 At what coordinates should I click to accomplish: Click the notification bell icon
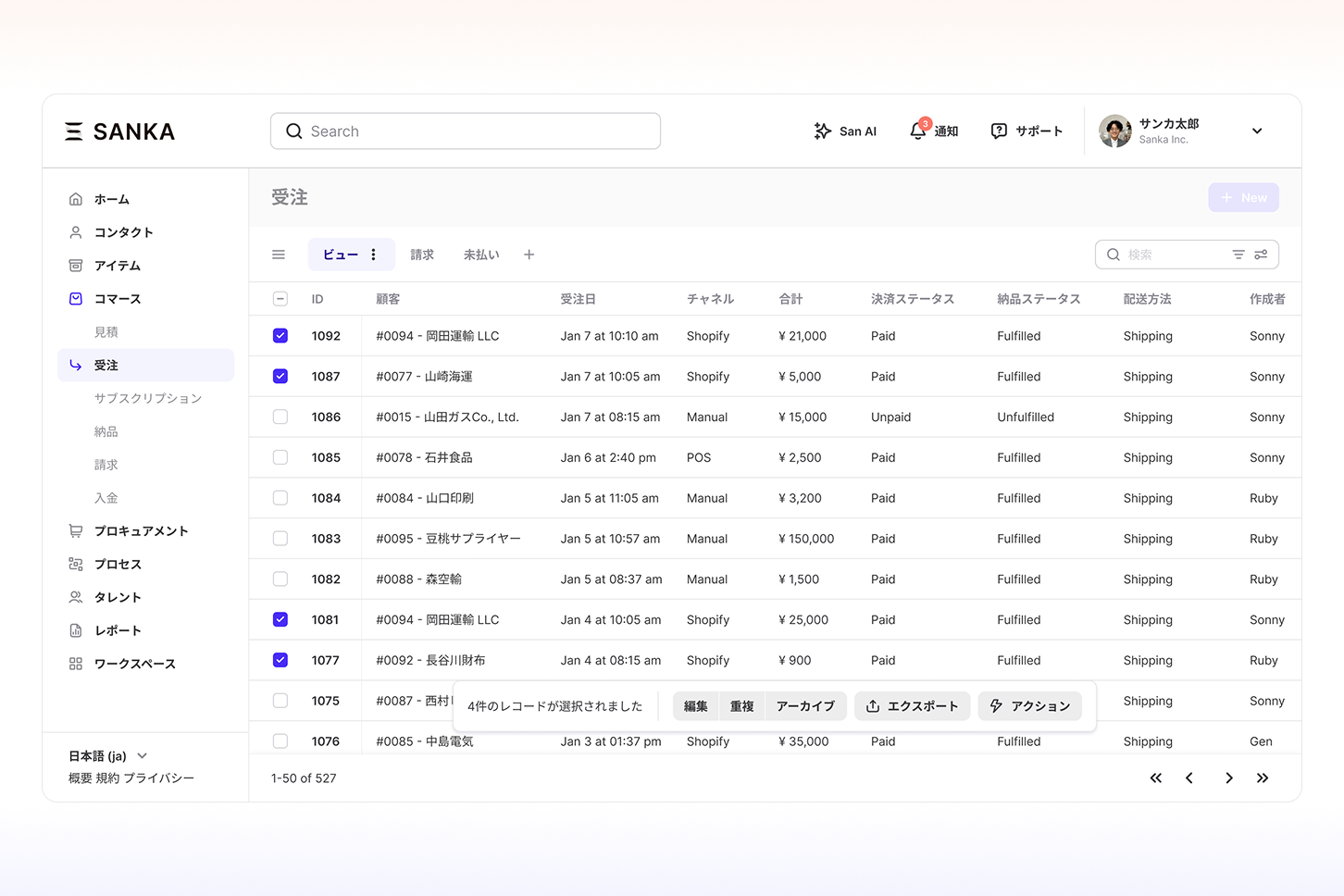click(918, 131)
